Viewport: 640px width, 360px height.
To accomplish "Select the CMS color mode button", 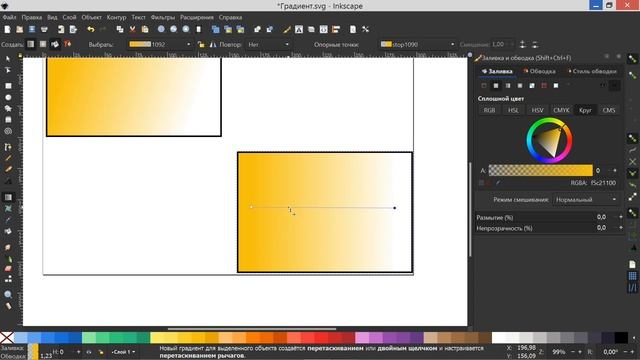I will coord(609,110).
